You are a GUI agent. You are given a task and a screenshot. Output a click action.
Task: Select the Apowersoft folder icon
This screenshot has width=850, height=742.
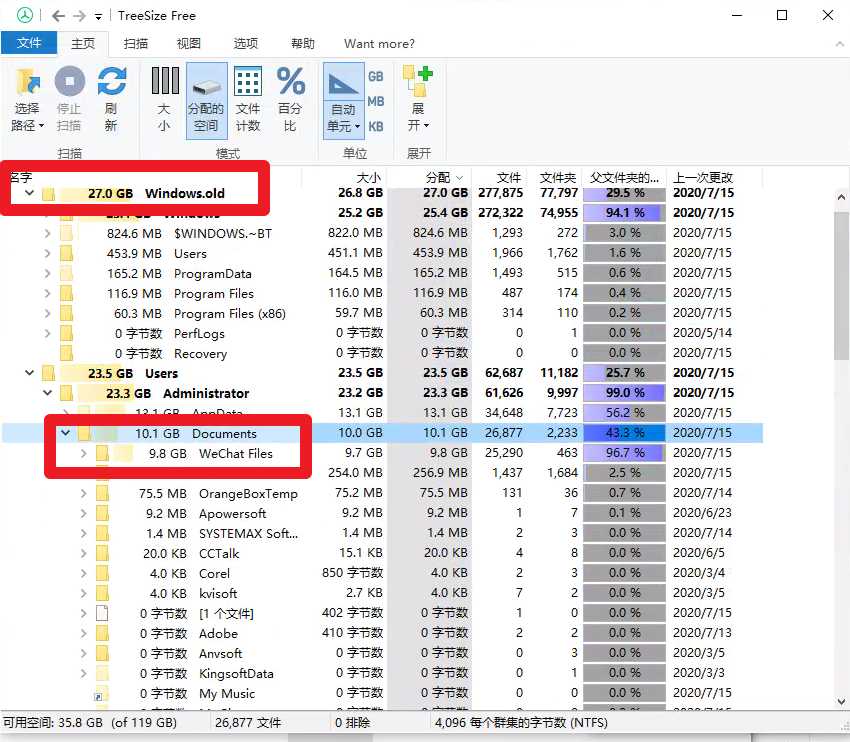102,513
